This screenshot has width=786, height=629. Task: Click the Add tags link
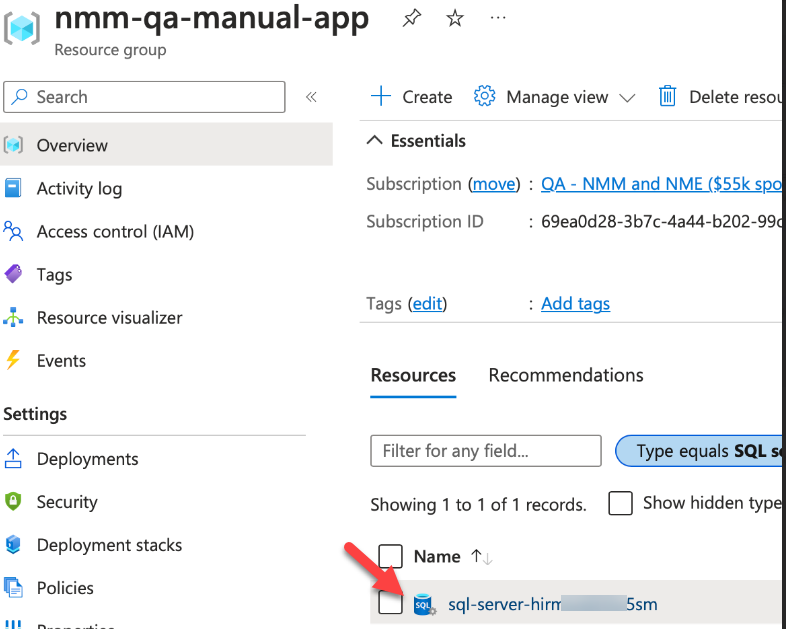[x=575, y=304]
